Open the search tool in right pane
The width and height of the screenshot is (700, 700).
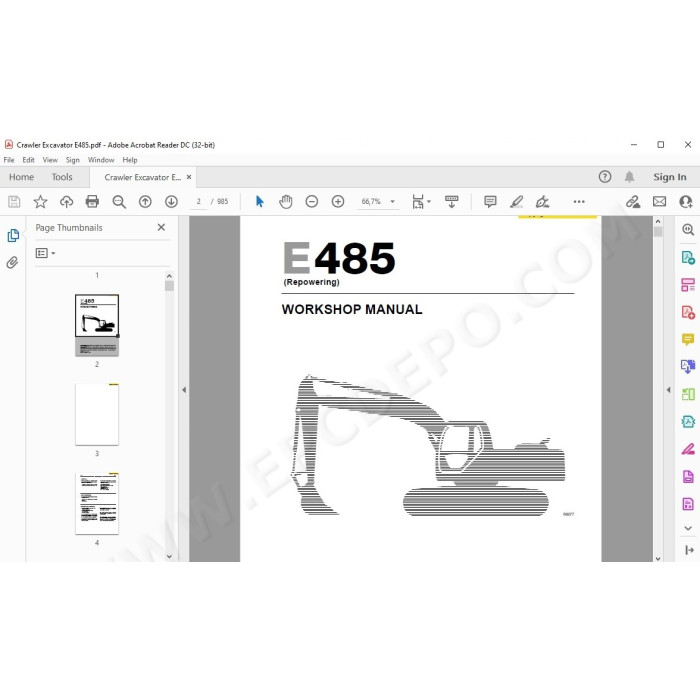click(x=688, y=230)
